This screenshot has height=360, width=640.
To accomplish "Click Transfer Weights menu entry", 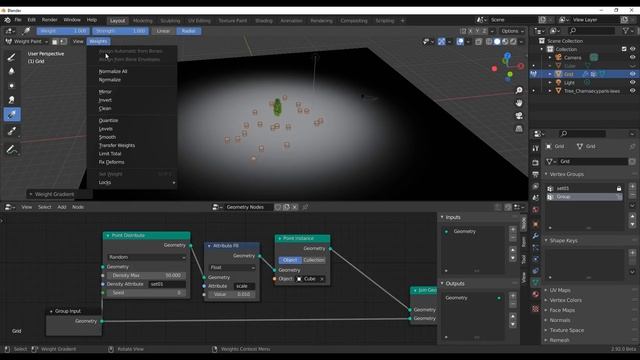I will [x=117, y=146].
